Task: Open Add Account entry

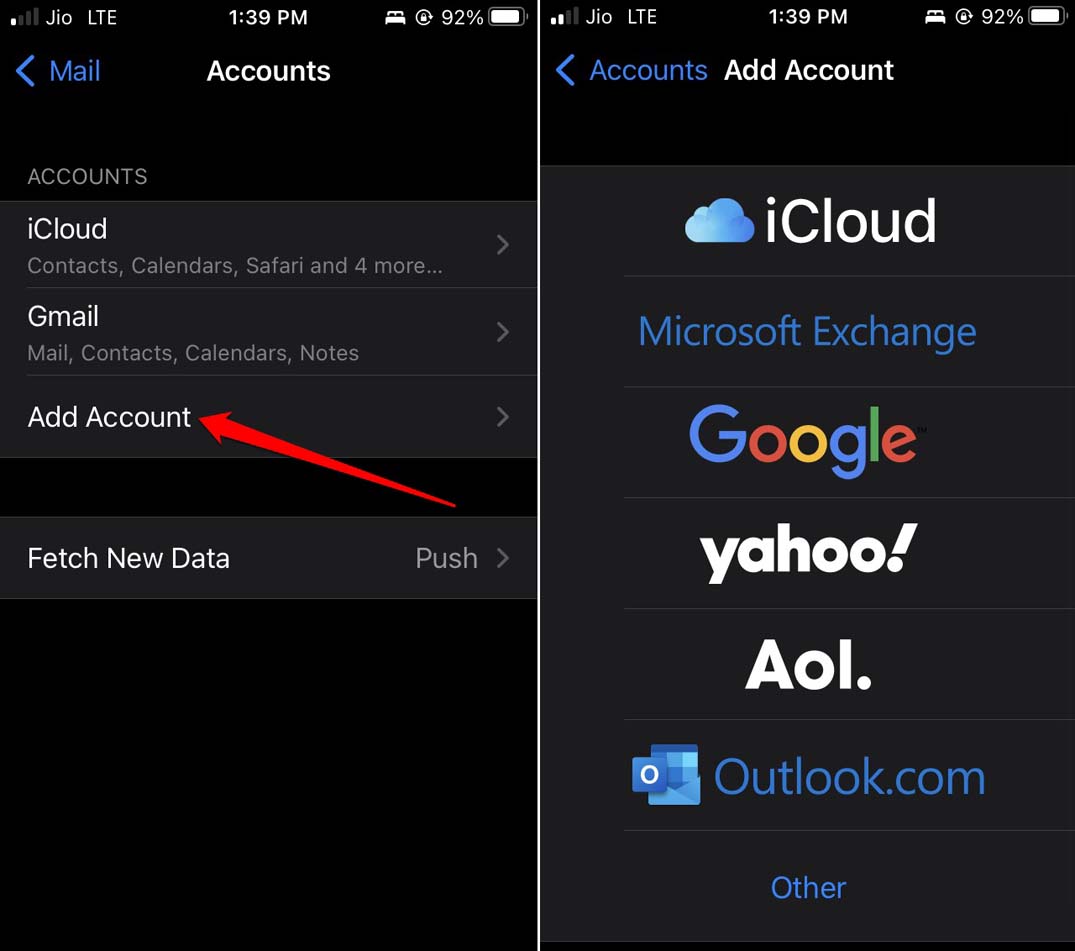Action: [x=268, y=417]
